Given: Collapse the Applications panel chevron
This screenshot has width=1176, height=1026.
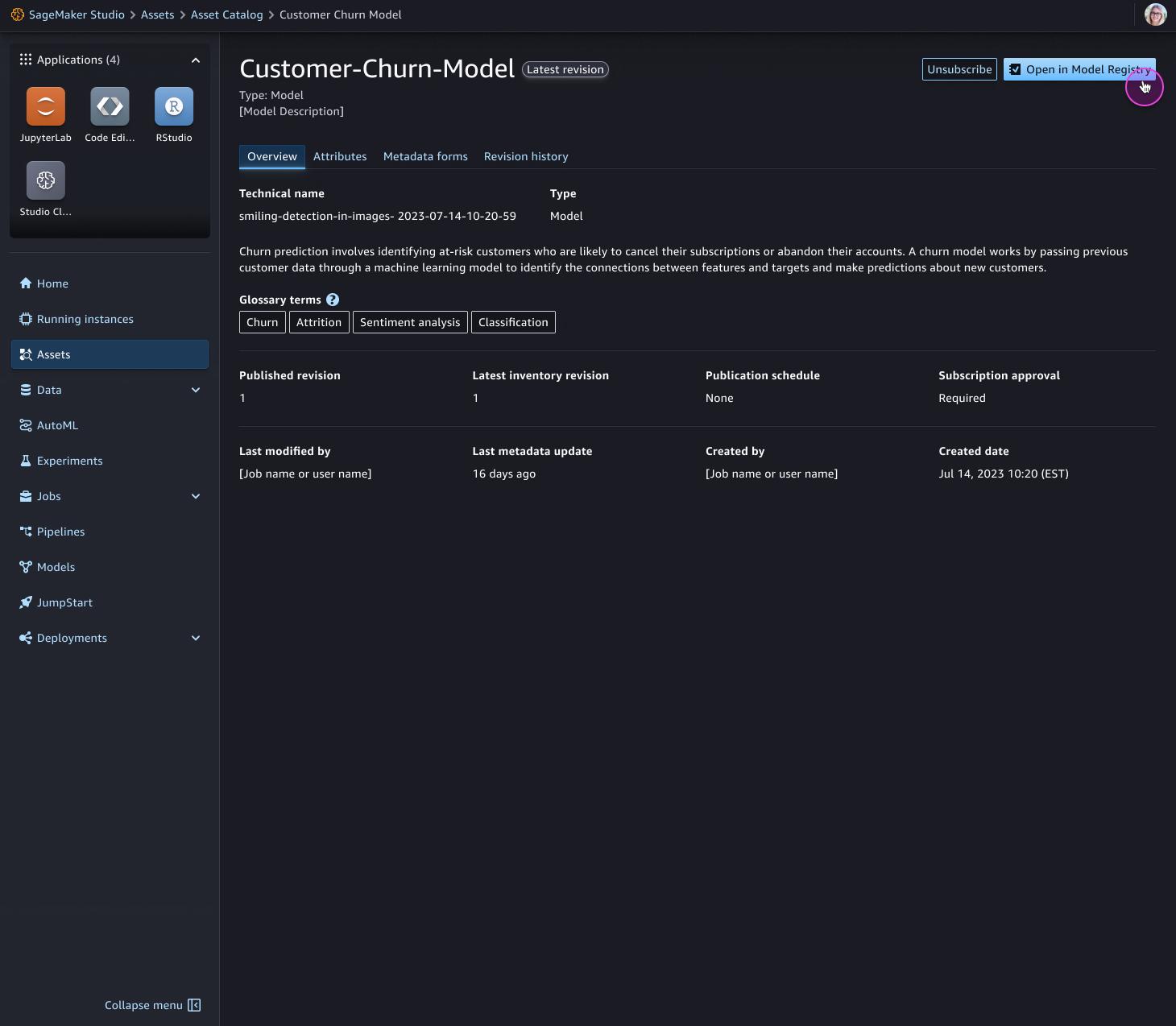Looking at the screenshot, I should (x=195, y=60).
